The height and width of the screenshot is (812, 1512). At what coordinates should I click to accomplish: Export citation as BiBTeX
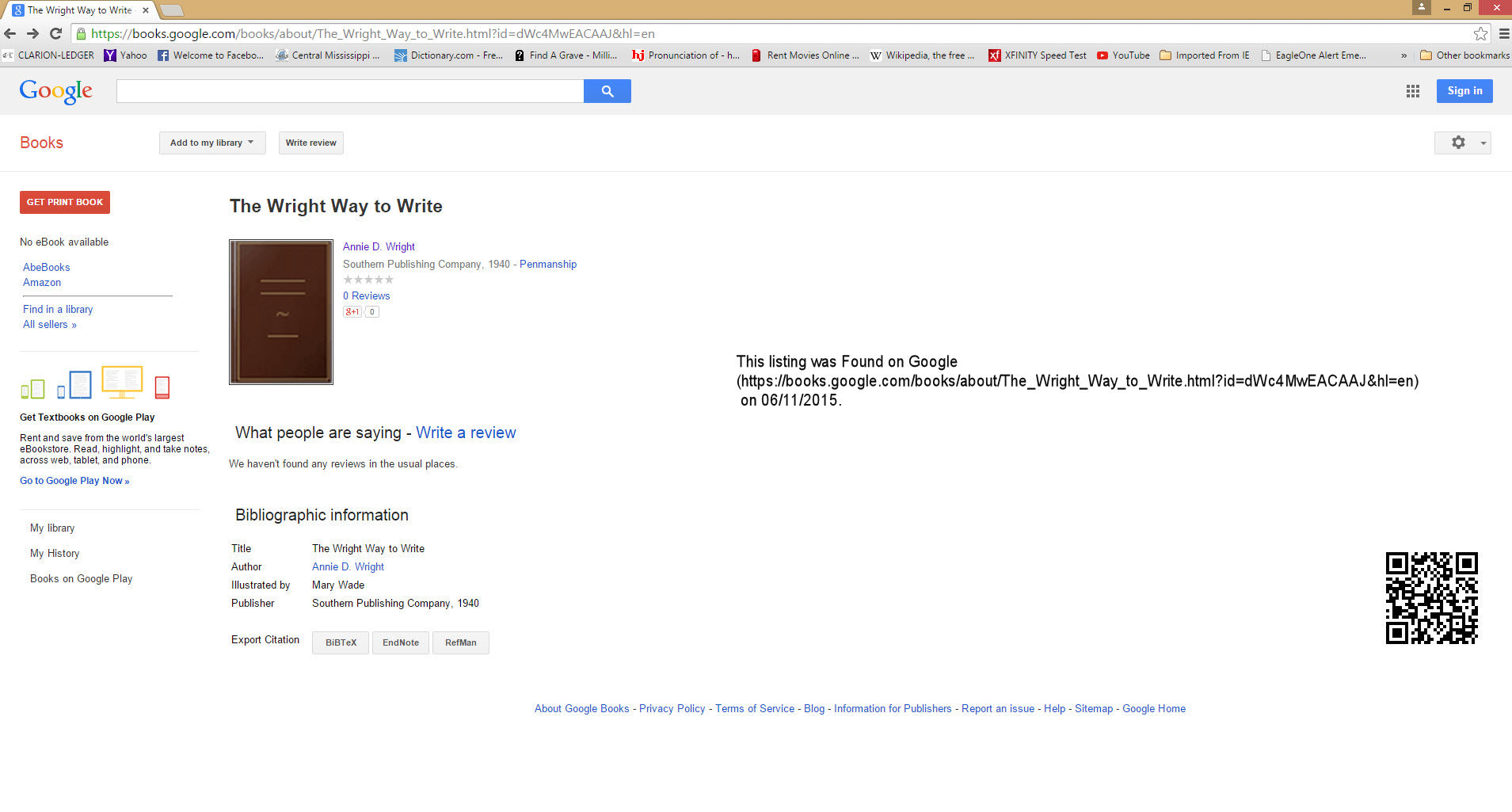click(x=341, y=642)
